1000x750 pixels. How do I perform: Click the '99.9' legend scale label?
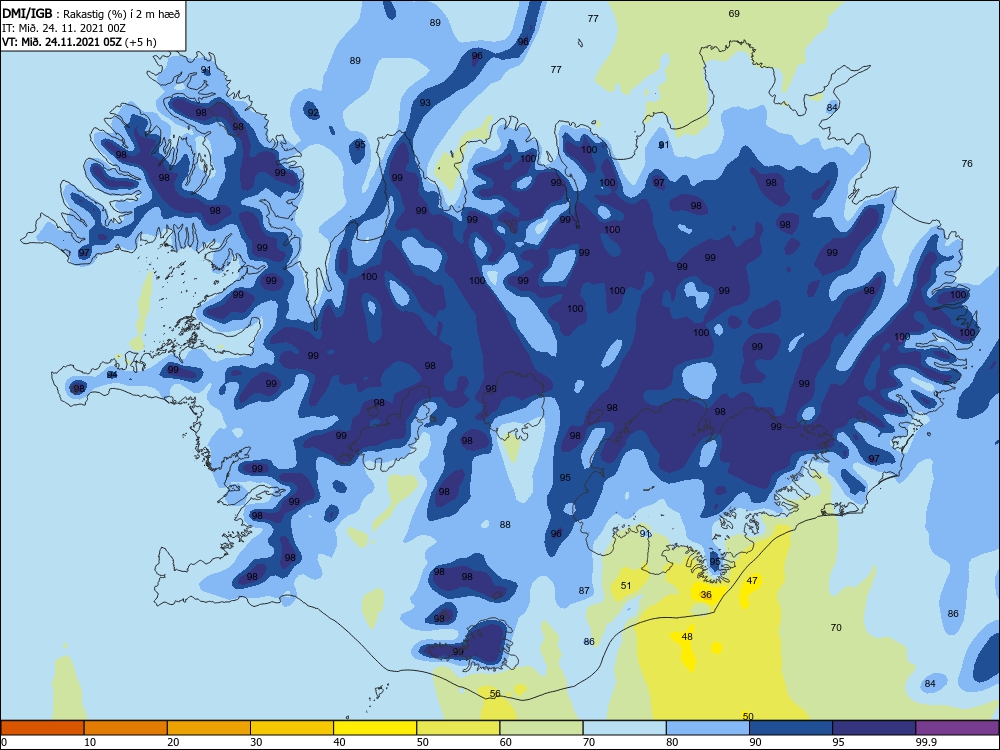[926, 742]
